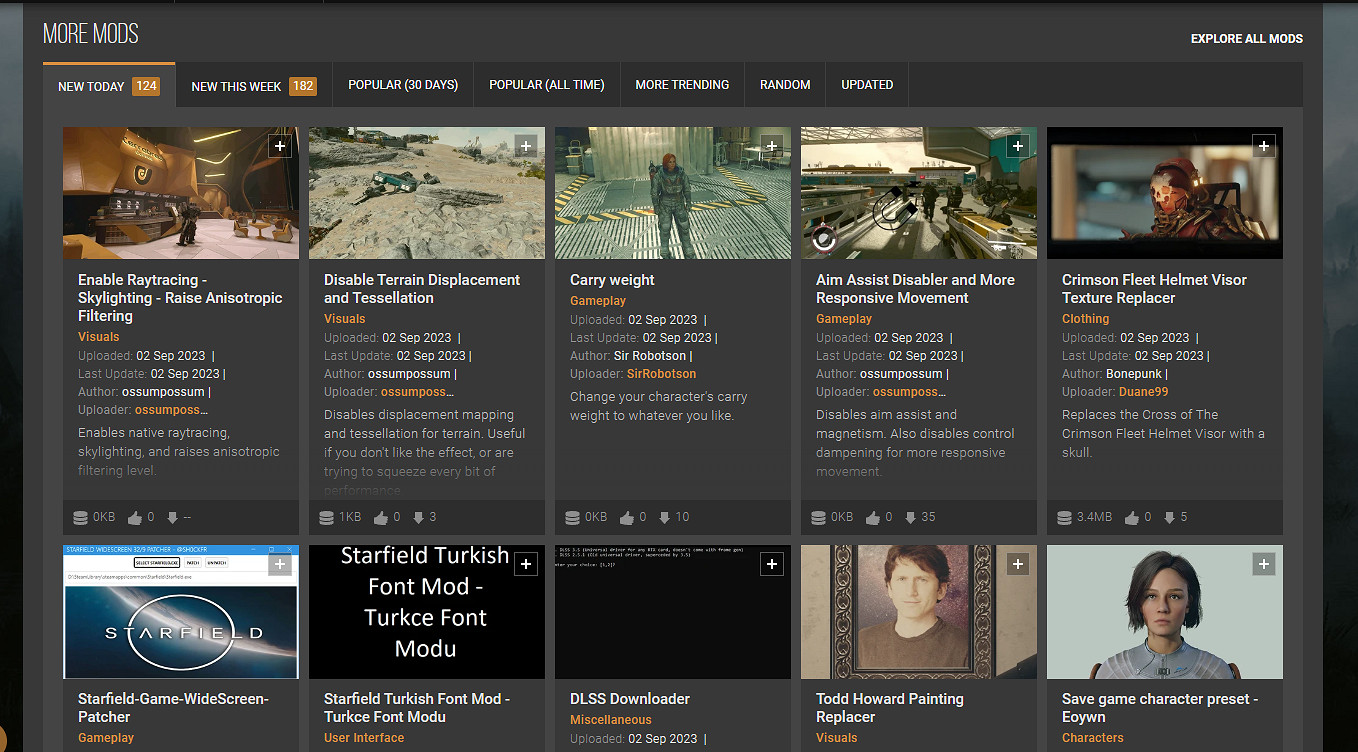This screenshot has height=752, width=1358.
Task: Click plus icon on Starfield Turkish Font thumbnail
Action: click(526, 564)
